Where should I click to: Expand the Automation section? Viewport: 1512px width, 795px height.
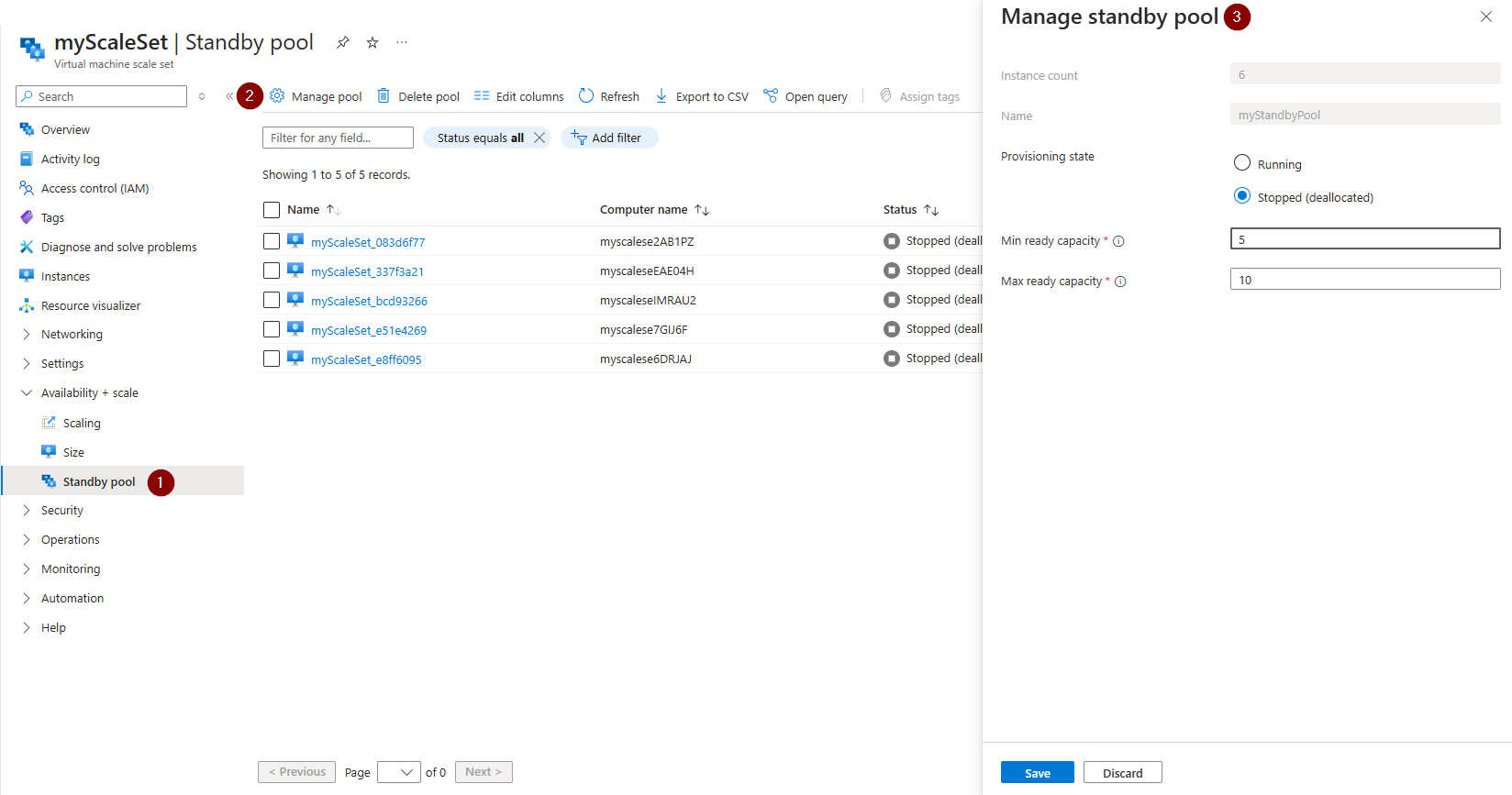click(x=27, y=598)
